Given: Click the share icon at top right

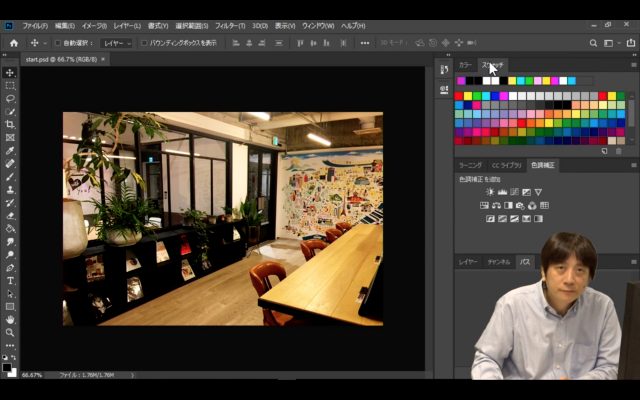Looking at the screenshot, I should [631, 42].
